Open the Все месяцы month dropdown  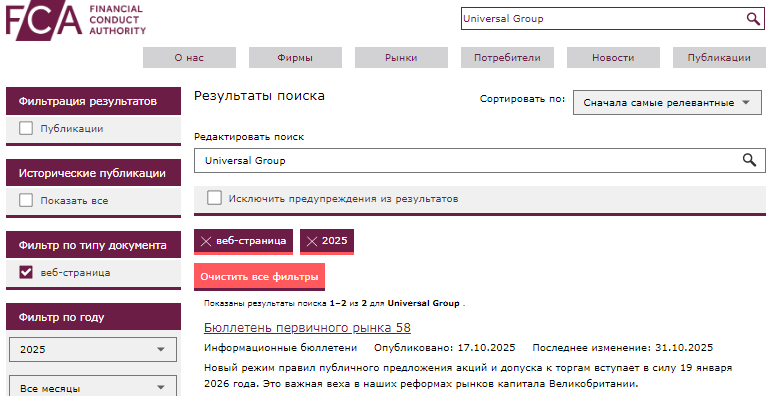pyautogui.click(x=93, y=387)
